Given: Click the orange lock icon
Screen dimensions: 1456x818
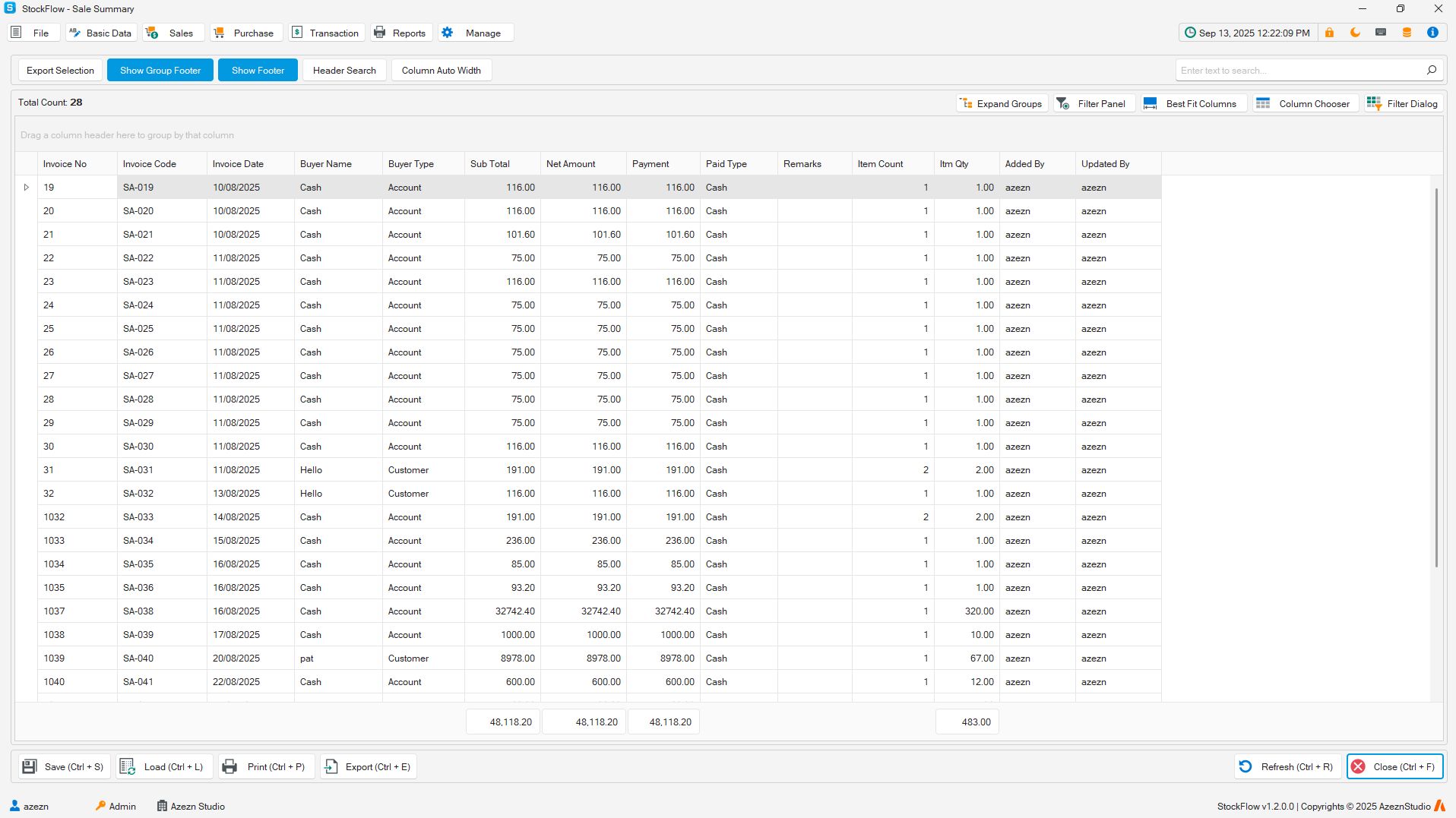Looking at the screenshot, I should coord(1329,33).
